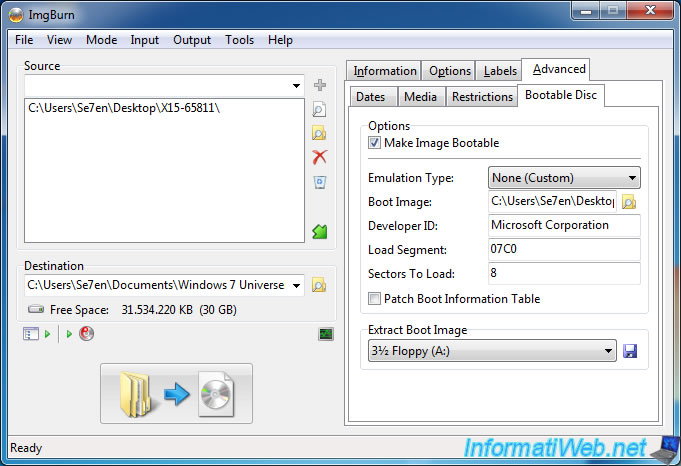Browse for a file source icon
681x466 pixels.
pyautogui.click(x=319, y=109)
